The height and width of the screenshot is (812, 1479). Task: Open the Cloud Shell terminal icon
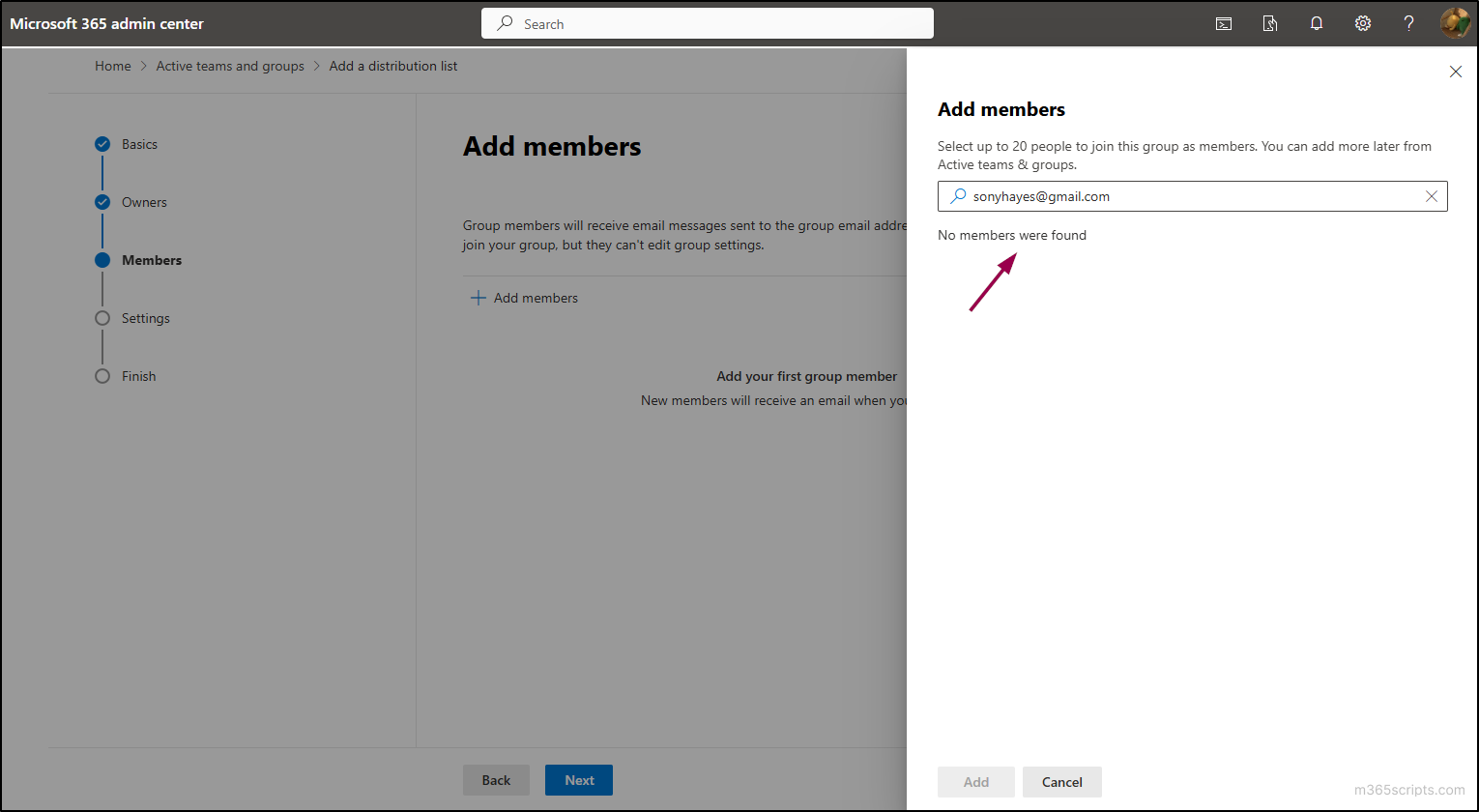click(x=1224, y=23)
